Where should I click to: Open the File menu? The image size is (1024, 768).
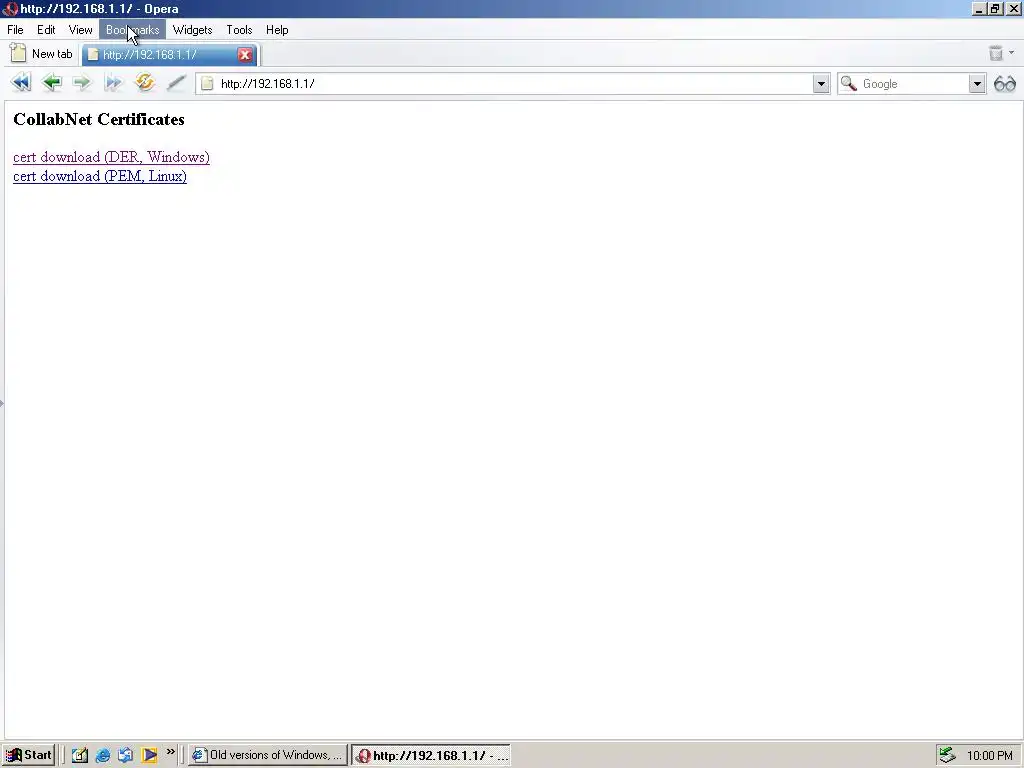pyautogui.click(x=15, y=29)
